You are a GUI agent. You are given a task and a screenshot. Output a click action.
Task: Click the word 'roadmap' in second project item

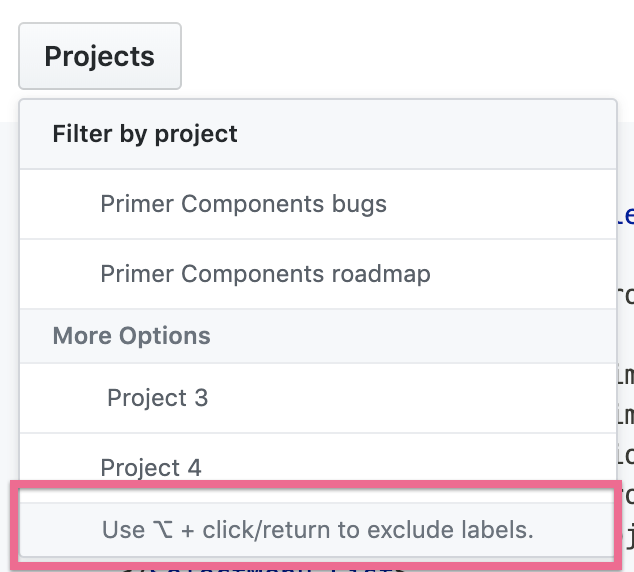(384, 273)
